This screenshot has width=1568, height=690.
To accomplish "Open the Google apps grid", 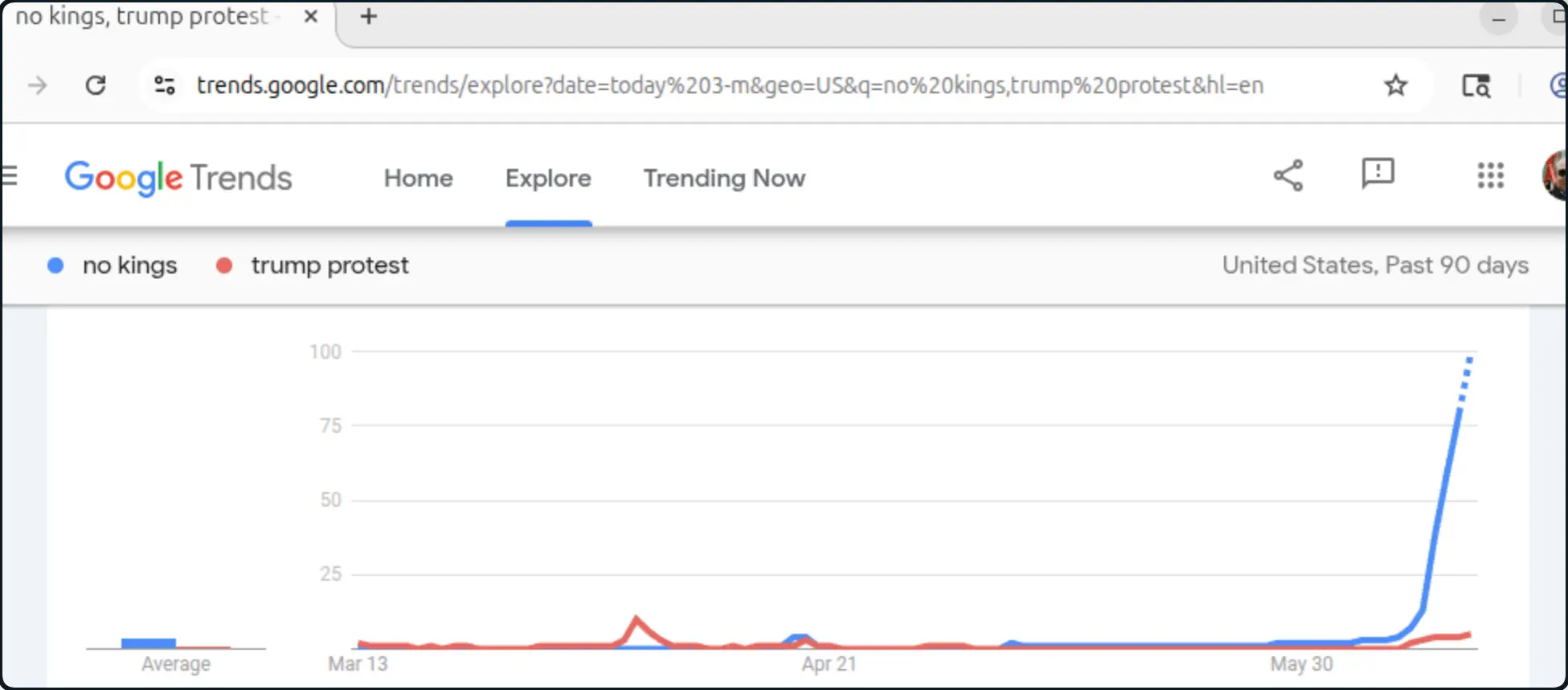I will 1490,175.
